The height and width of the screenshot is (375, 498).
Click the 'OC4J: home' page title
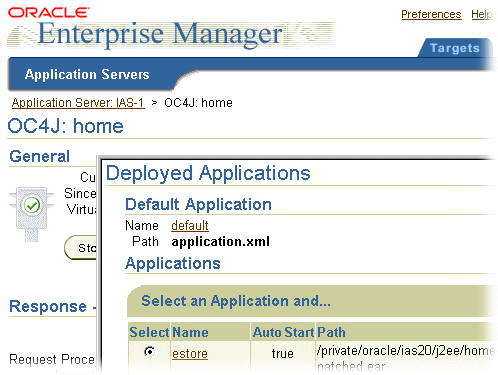click(65, 126)
